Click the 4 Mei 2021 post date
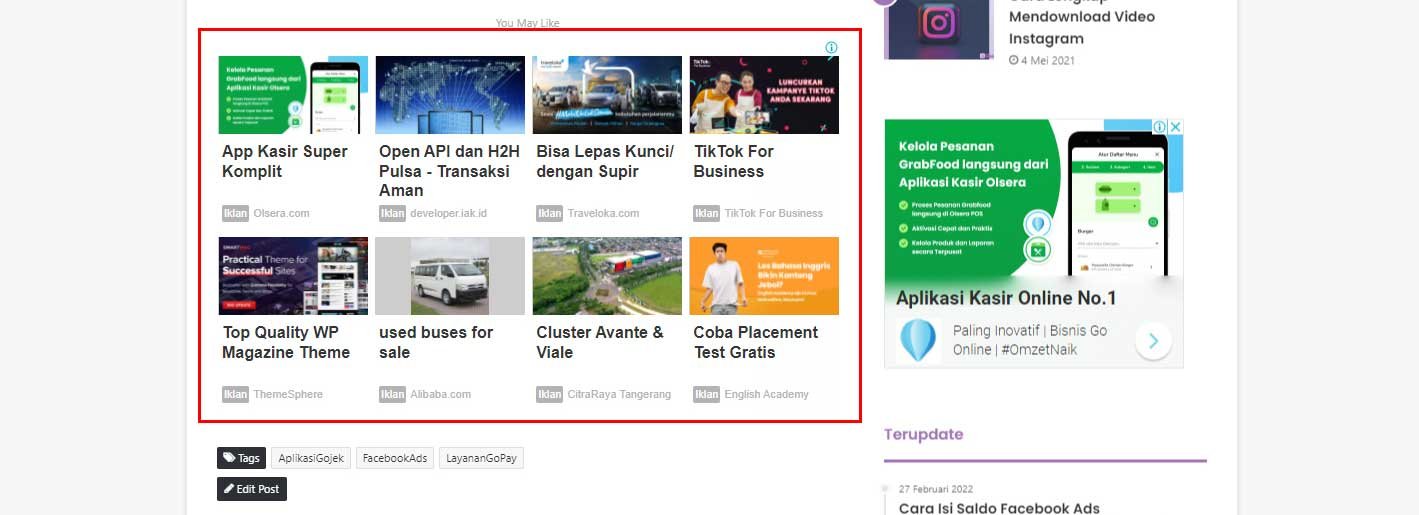The width and height of the screenshot is (1419, 515). [x=1042, y=60]
